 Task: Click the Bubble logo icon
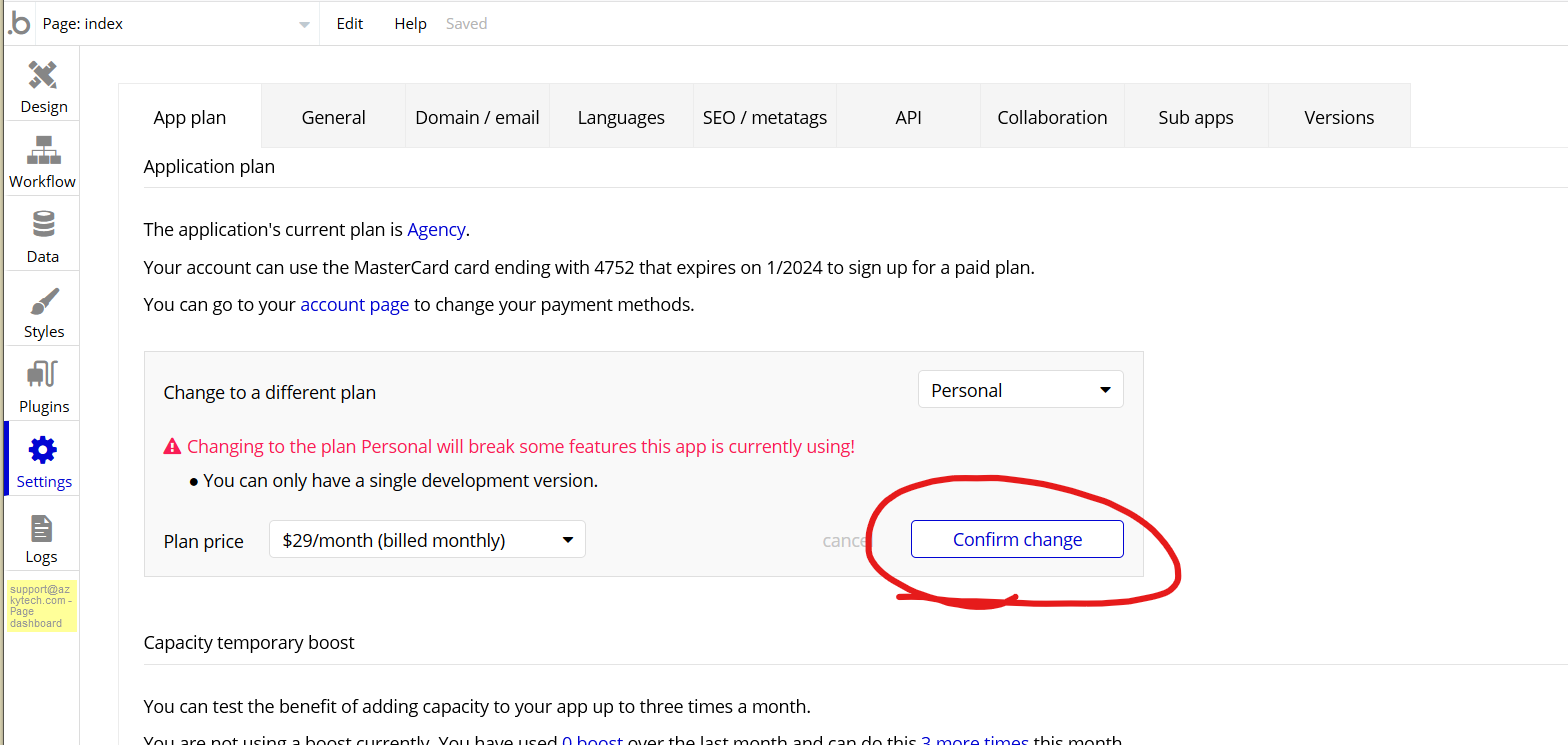pos(18,23)
